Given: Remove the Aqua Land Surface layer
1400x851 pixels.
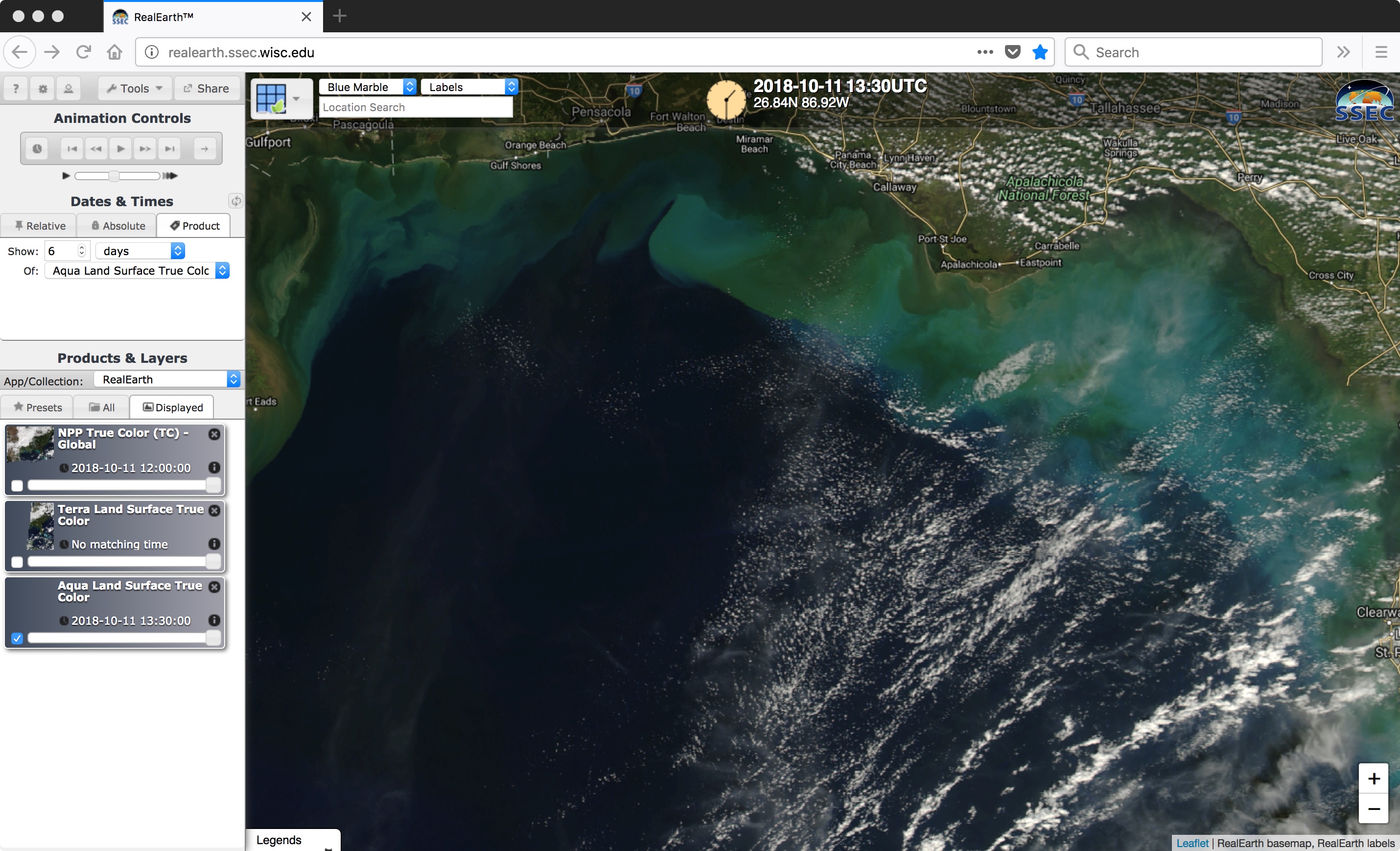Looking at the screenshot, I should (214, 587).
